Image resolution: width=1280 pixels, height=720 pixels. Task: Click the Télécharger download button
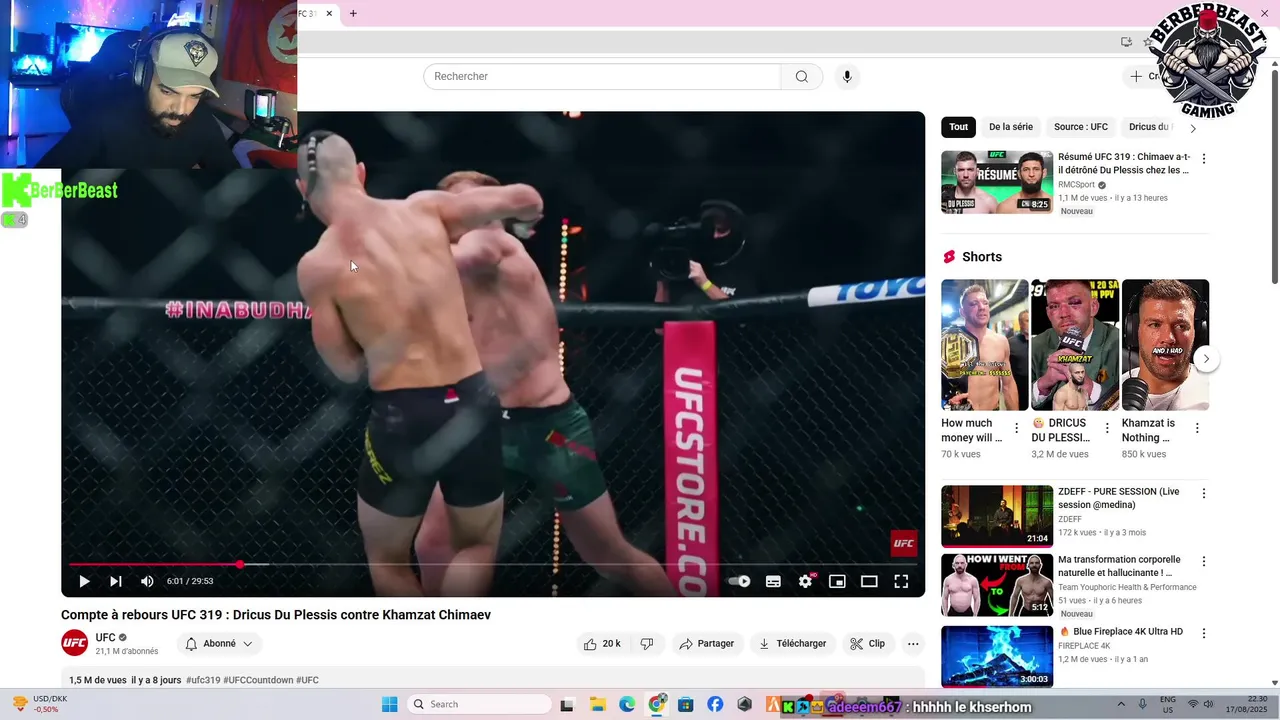point(793,644)
